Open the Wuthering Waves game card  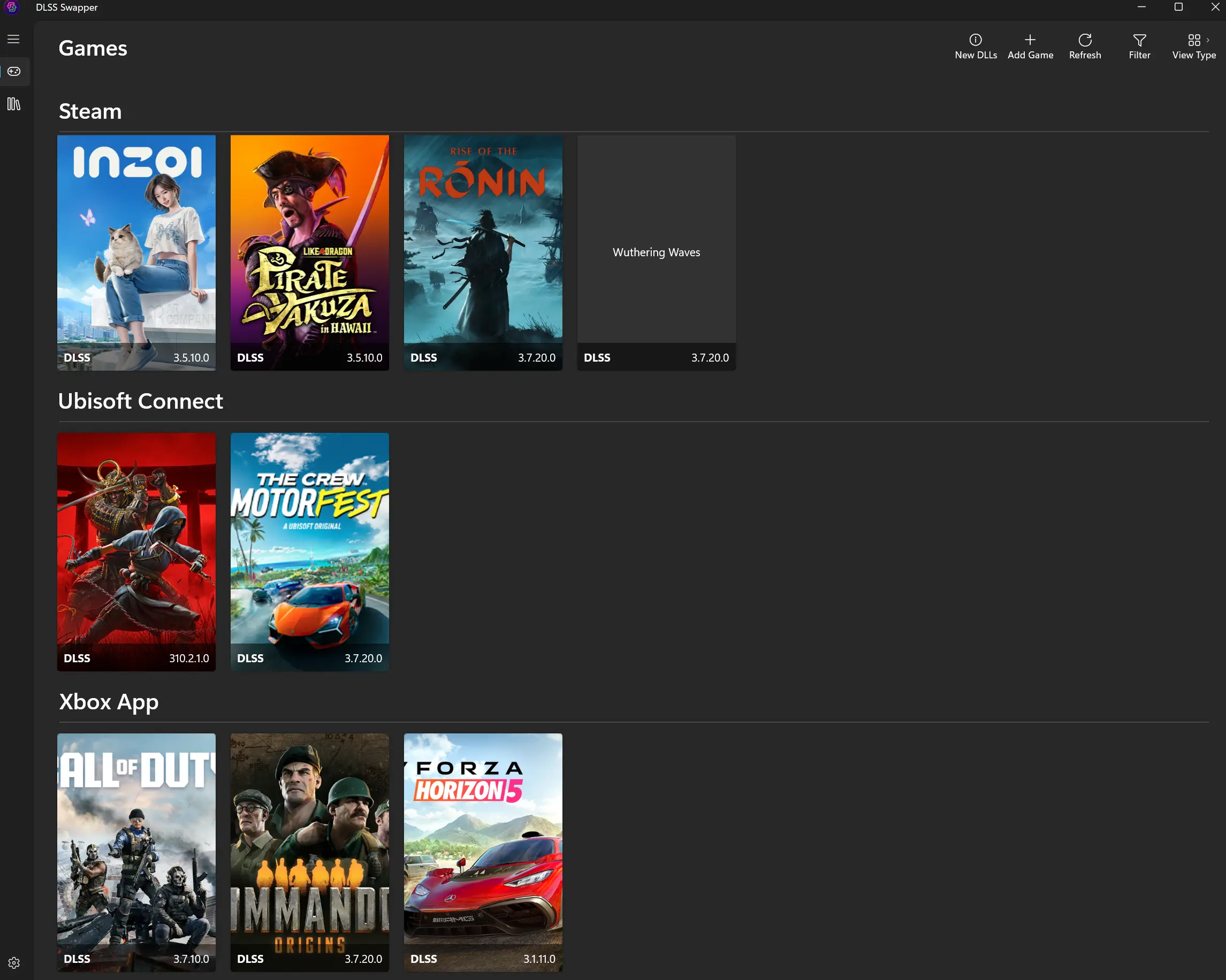(x=657, y=253)
